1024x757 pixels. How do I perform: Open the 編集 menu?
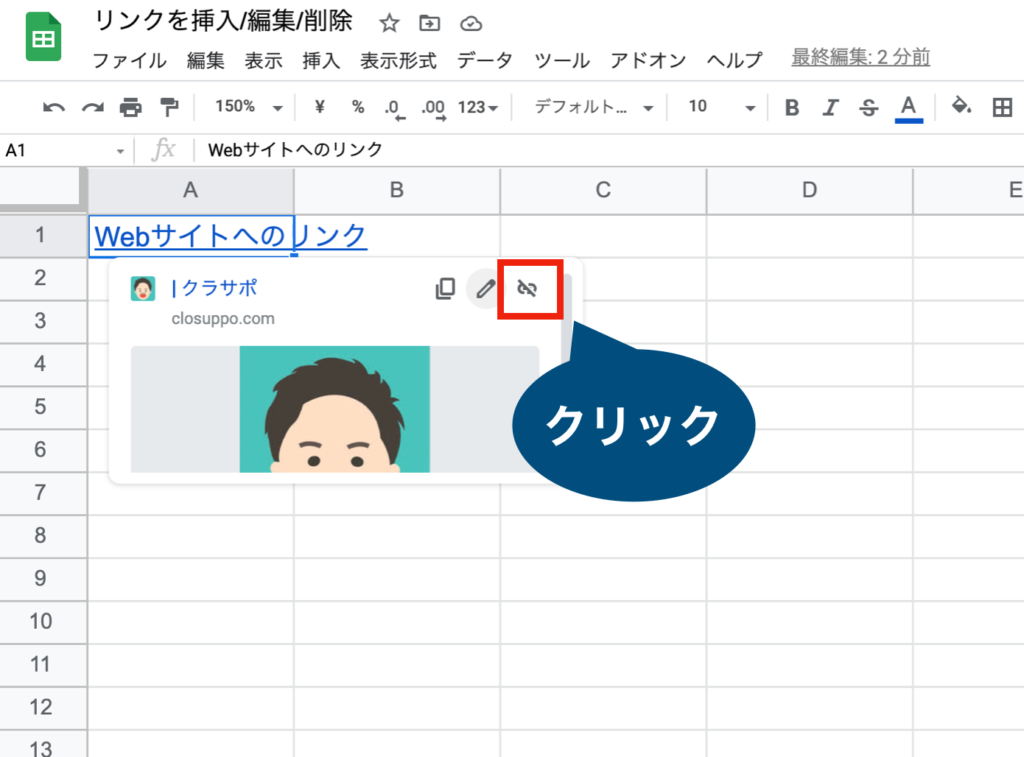pos(205,60)
